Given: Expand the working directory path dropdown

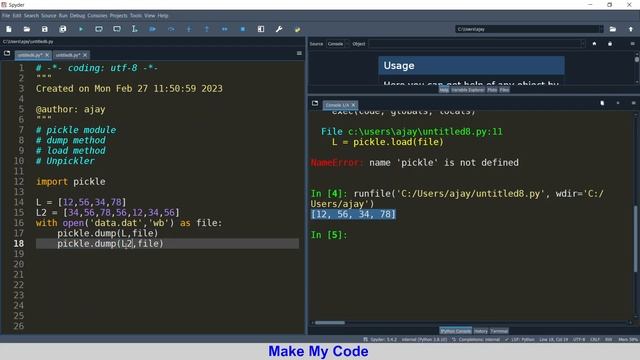Looking at the screenshot, I should [600, 29].
